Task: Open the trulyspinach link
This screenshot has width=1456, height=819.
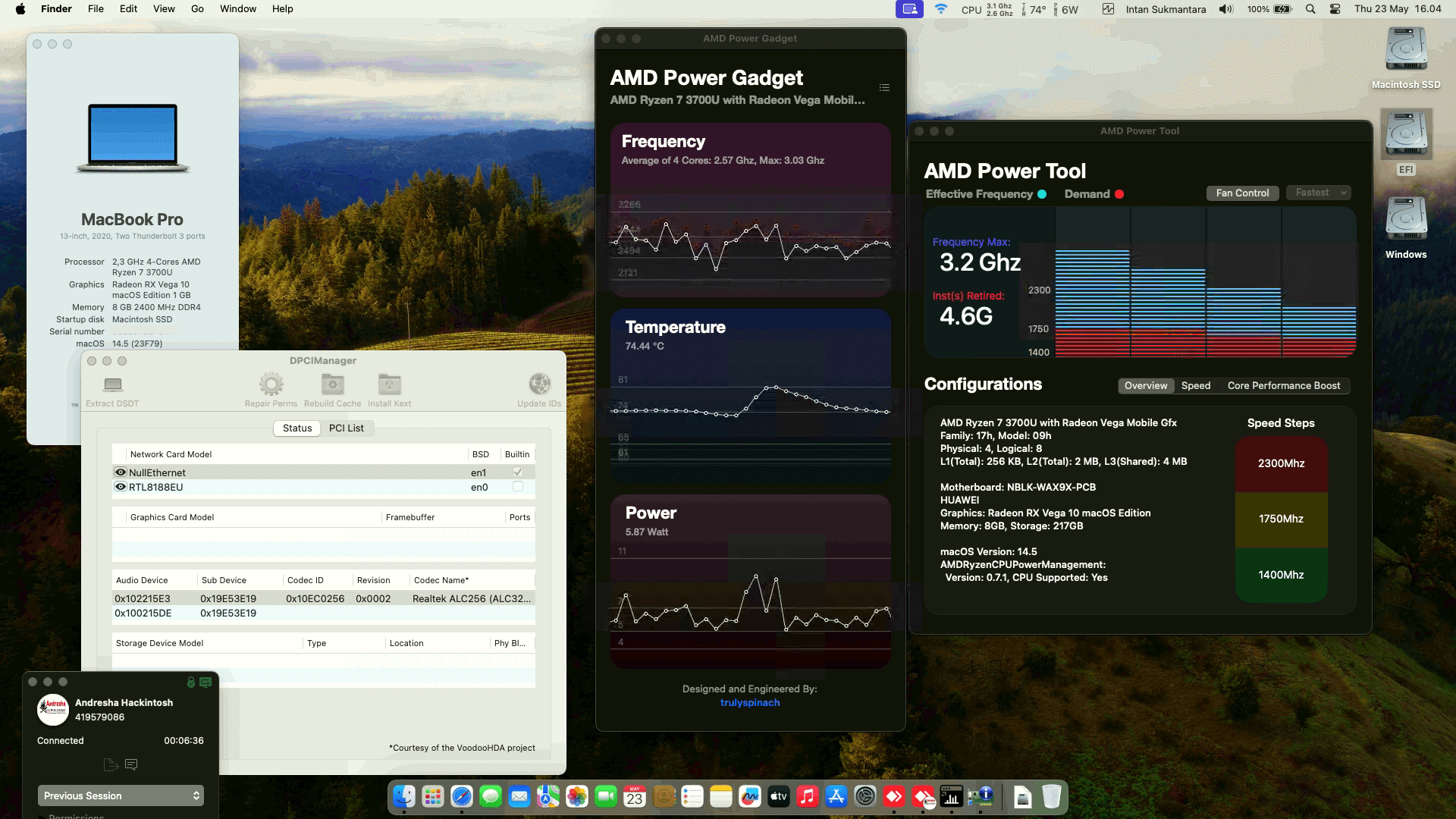Action: click(750, 703)
